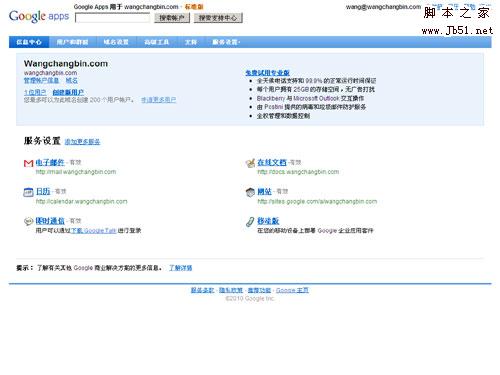Switch to the 信息中心 dashboard tab
Screen dimensions: 500x375
(x=29, y=42)
